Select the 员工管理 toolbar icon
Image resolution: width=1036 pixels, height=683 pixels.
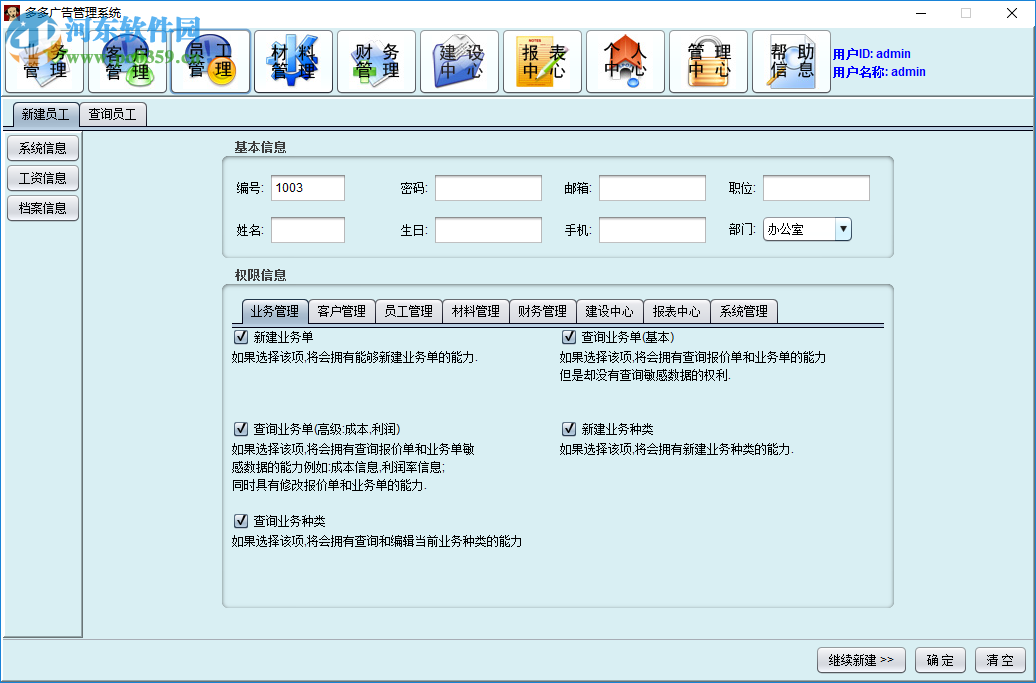[x=210, y=61]
